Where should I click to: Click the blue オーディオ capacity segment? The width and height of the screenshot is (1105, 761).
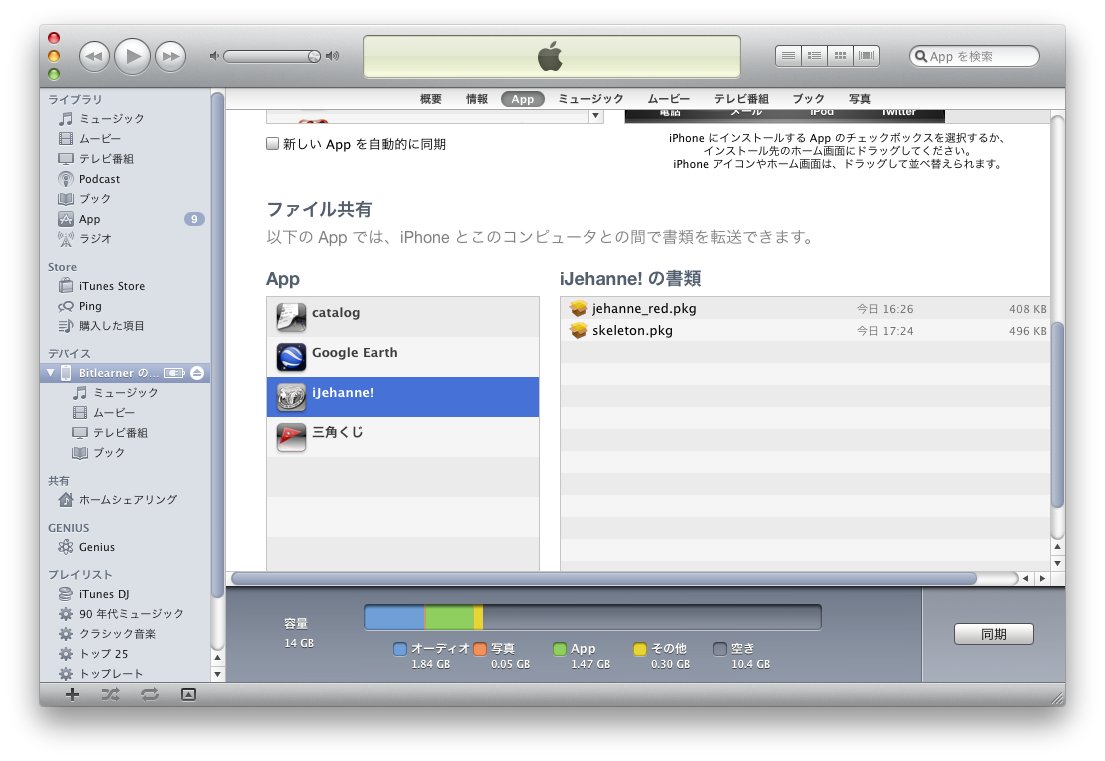click(x=395, y=617)
